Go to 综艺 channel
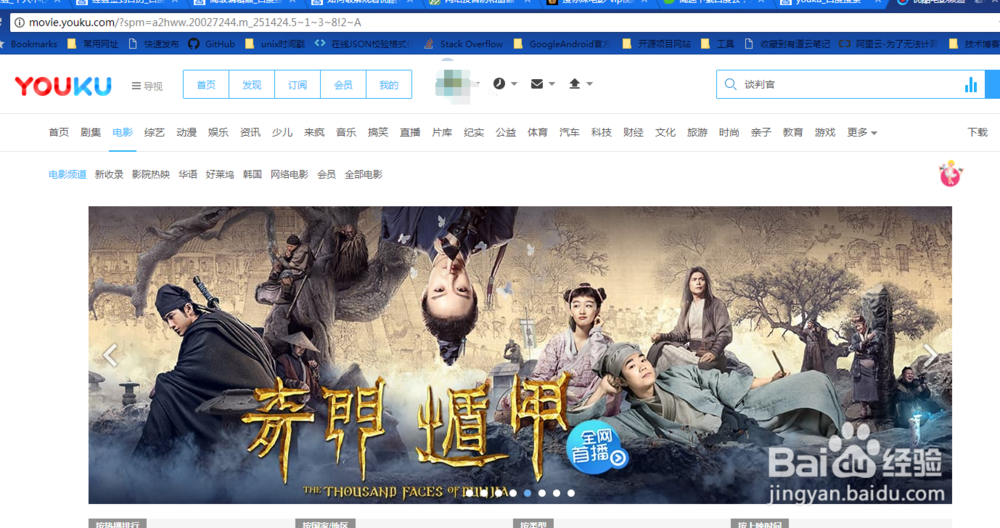The height and width of the screenshot is (528, 1000). point(154,133)
